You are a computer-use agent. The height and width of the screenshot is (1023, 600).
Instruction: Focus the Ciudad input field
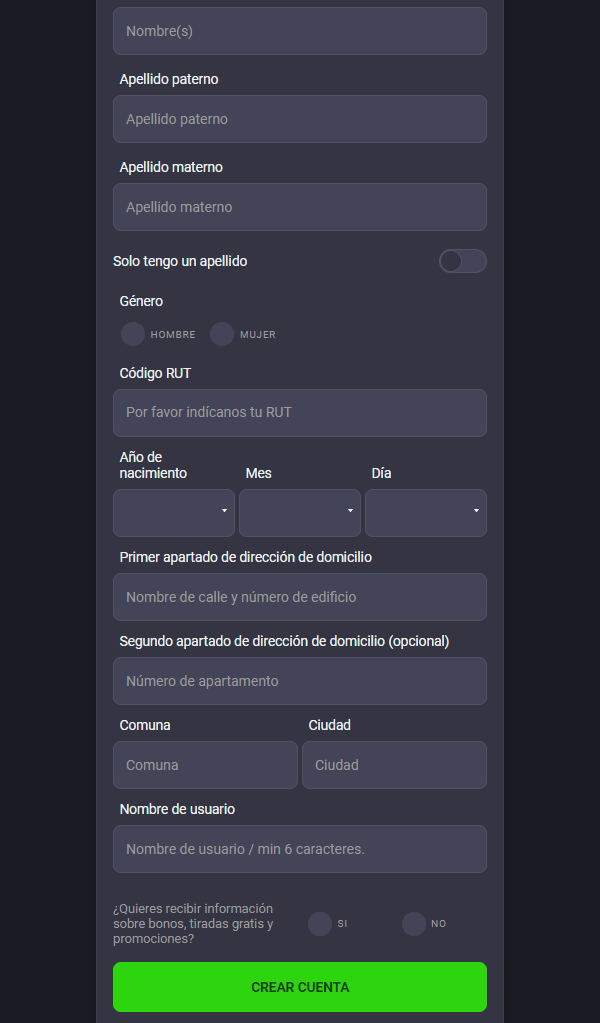394,765
